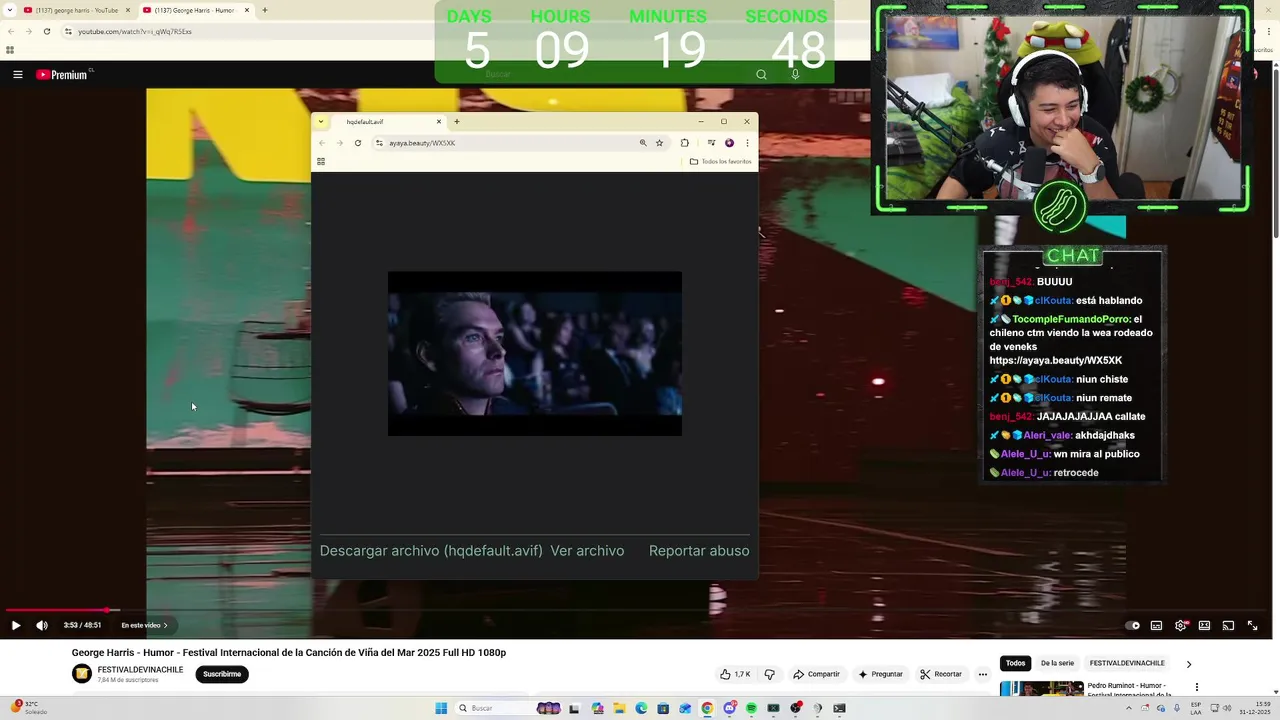Toggle subtitles in the YouTube player
This screenshot has width=1280, height=720.
coord(1156,625)
